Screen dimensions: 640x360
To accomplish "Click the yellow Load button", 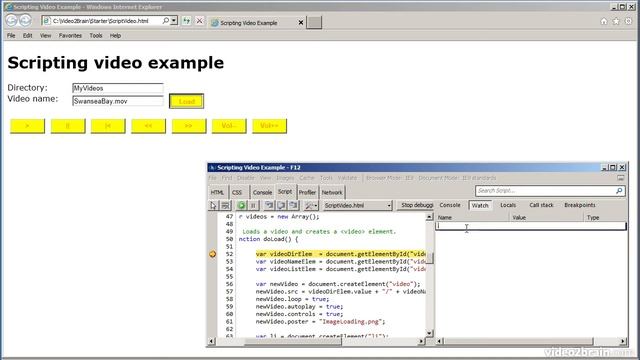I will point(187,101).
